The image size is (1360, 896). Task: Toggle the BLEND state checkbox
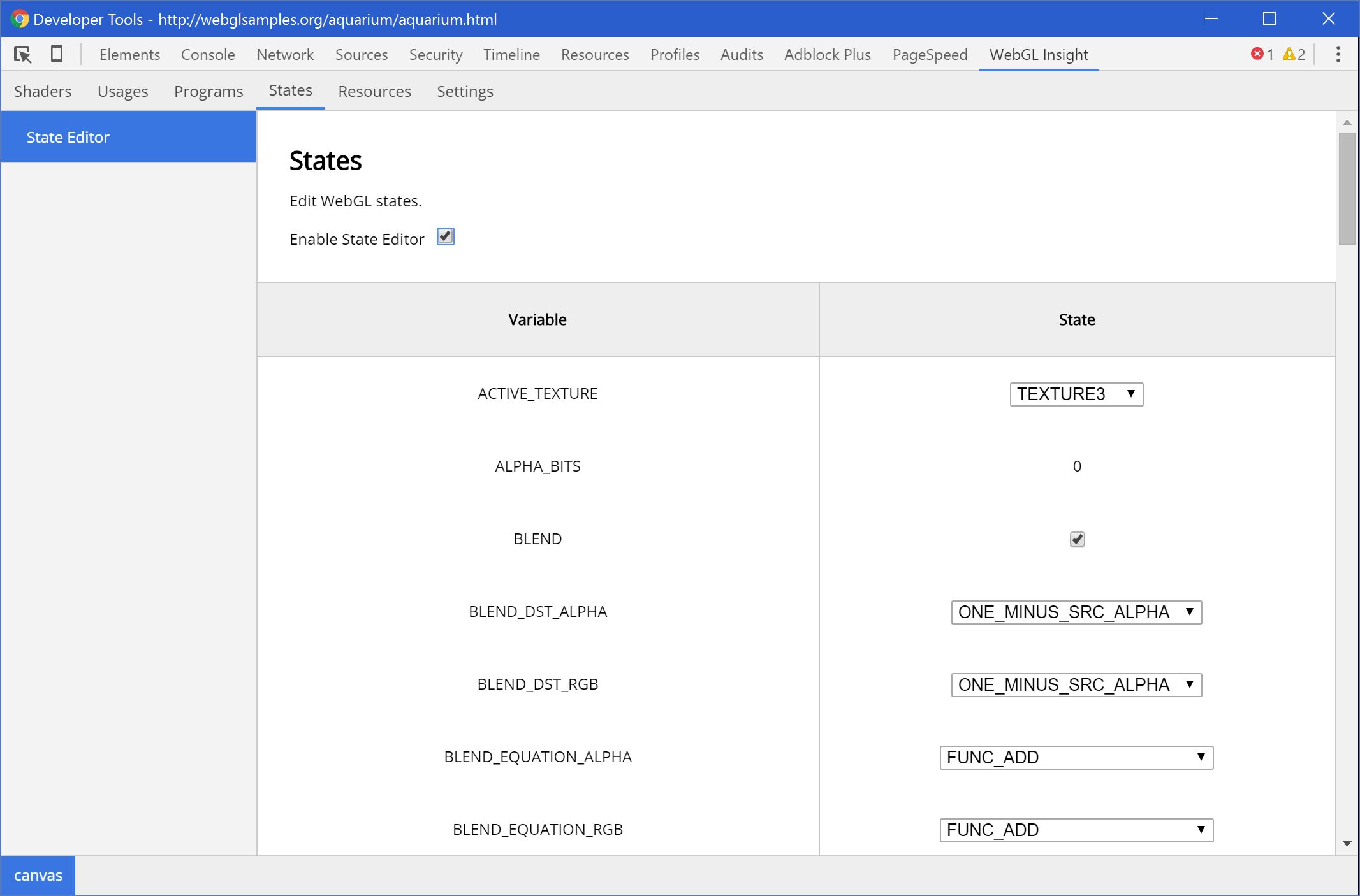[x=1077, y=538]
